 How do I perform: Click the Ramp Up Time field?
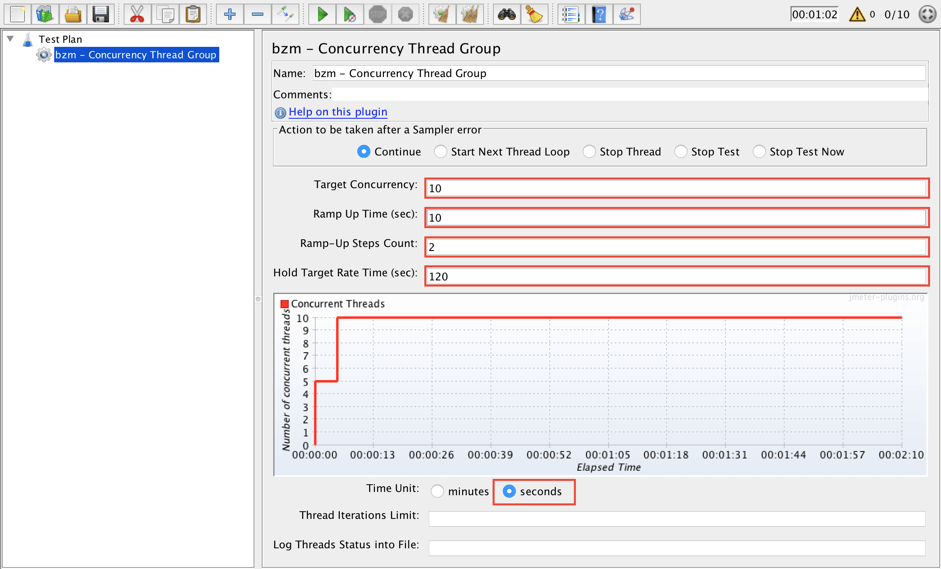click(676, 217)
